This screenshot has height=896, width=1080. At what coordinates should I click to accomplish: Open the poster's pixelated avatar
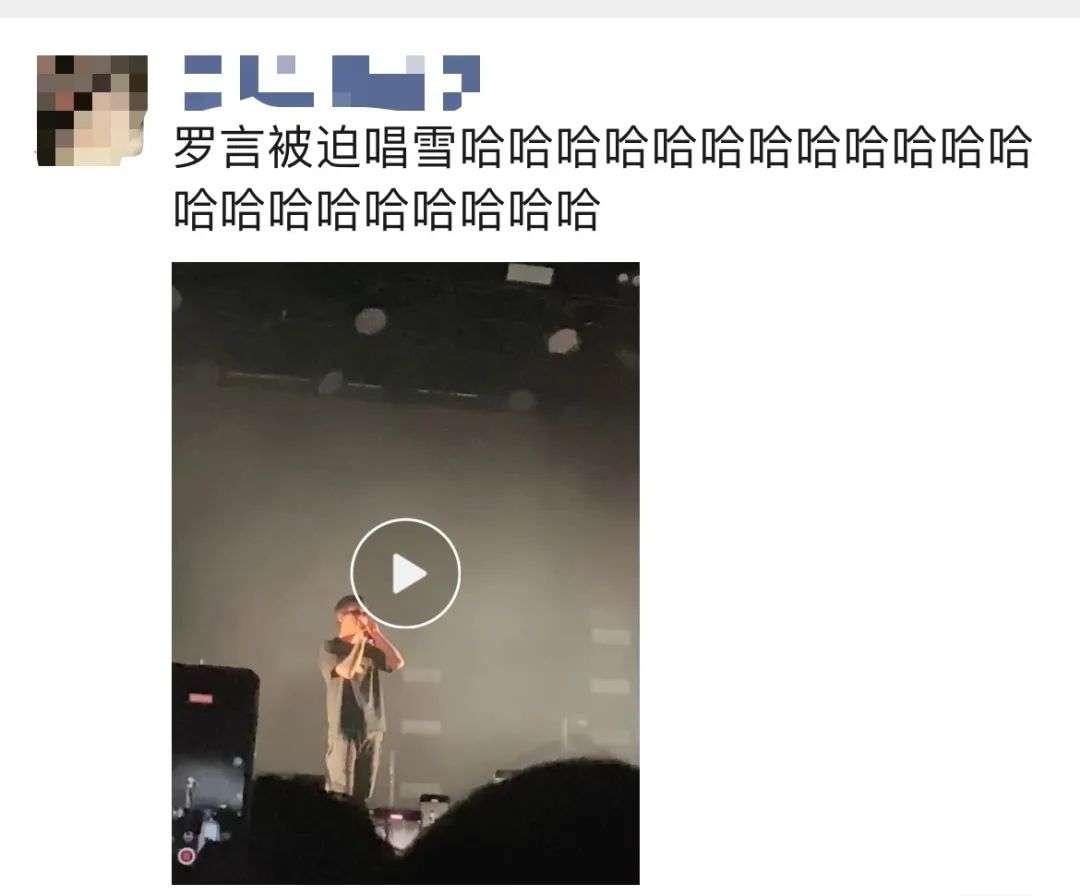tap(92, 110)
